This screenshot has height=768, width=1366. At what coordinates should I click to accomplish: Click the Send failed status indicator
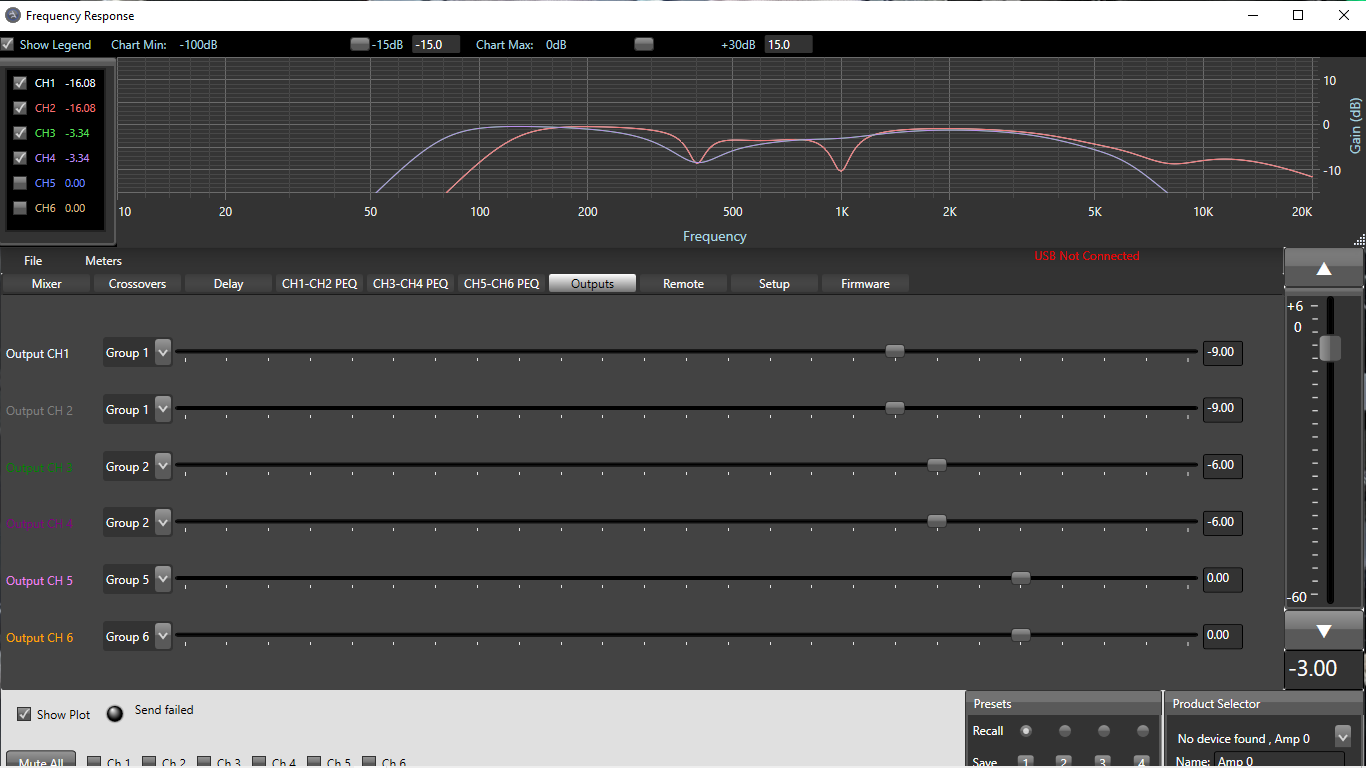tap(116, 713)
